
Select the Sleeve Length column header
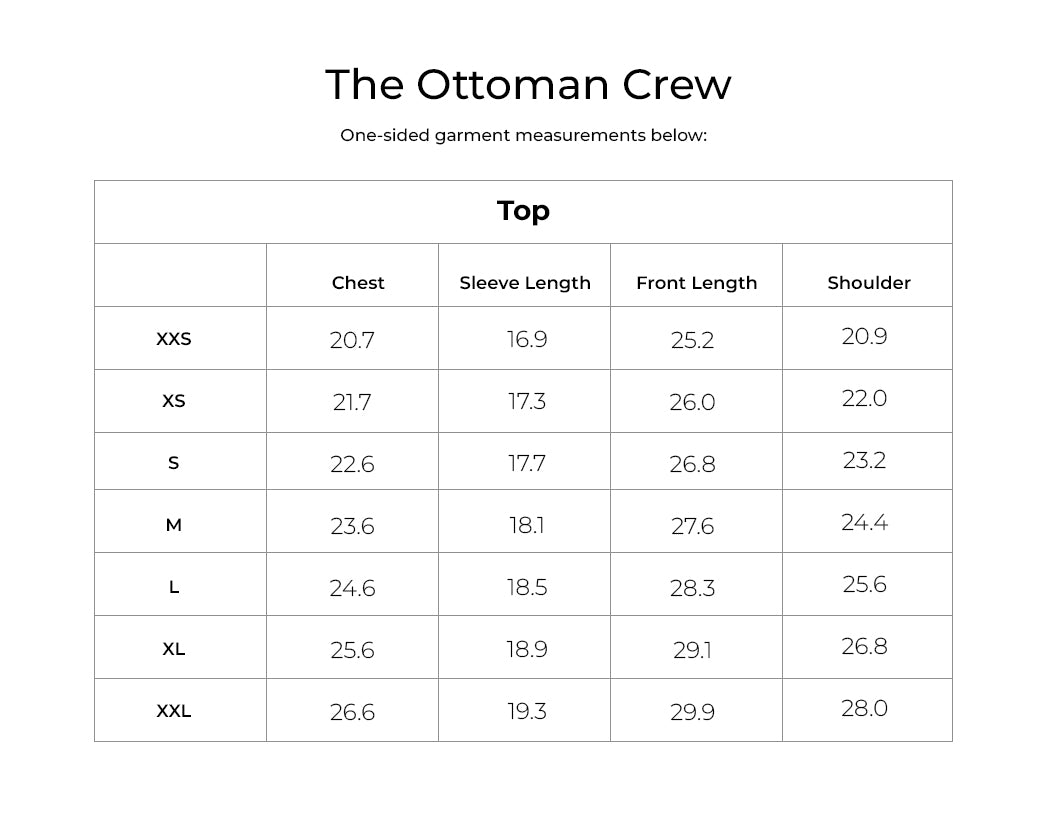pyautogui.click(x=525, y=283)
